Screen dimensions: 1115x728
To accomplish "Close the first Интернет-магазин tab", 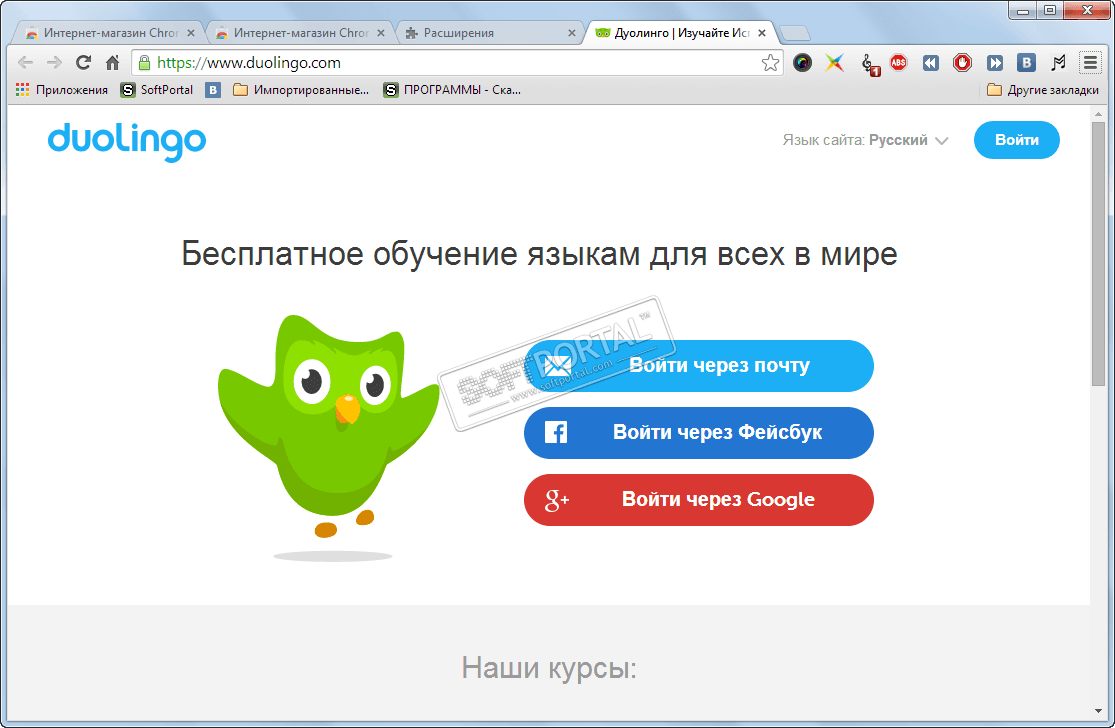I will click(191, 33).
